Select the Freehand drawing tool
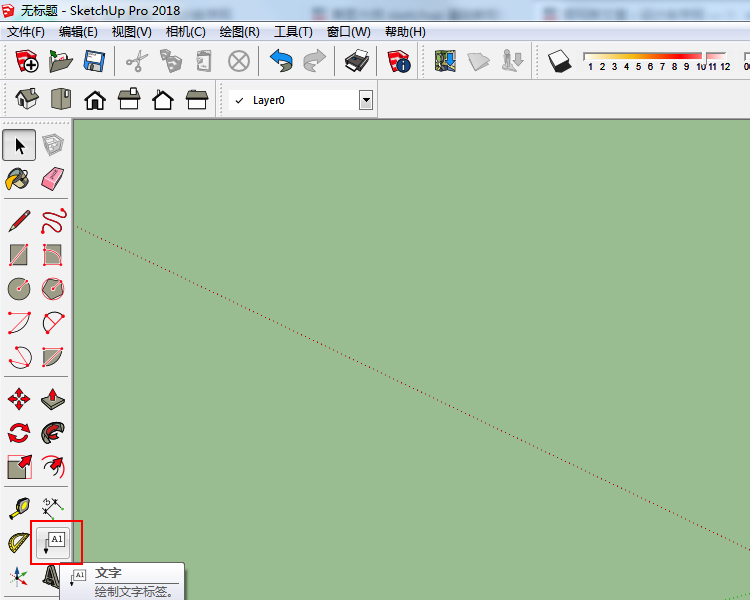 click(53, 221)
